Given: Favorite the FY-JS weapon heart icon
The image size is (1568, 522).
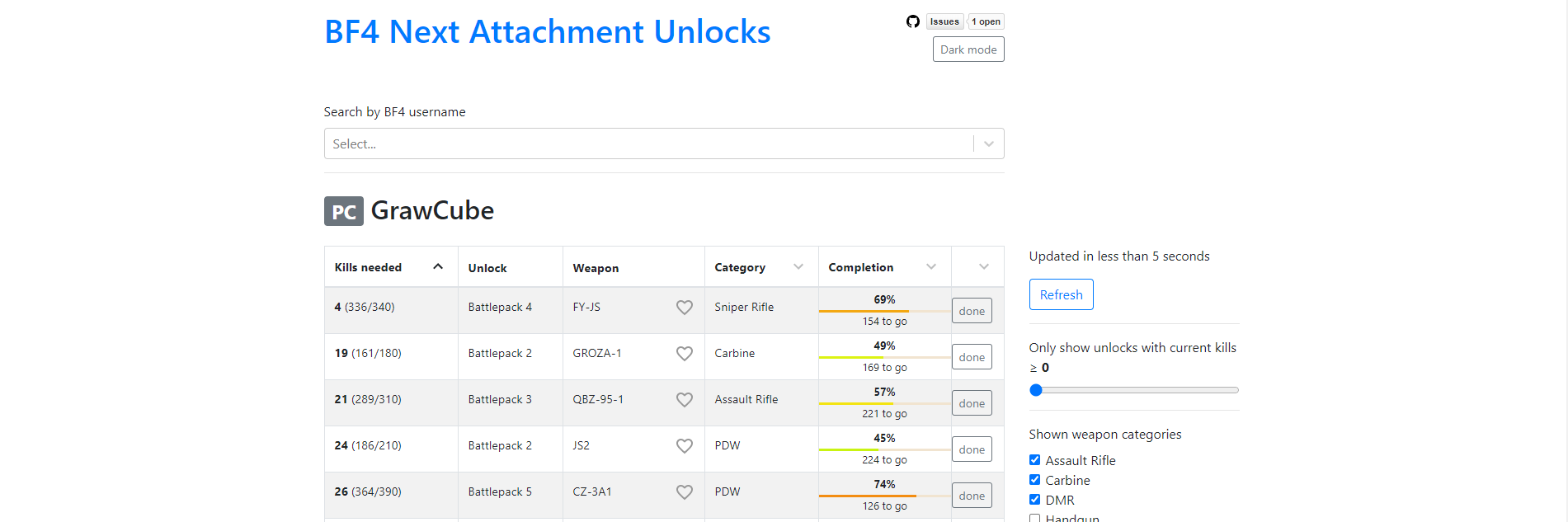Looking at the screenshot, I should pyautogui.click(x=684, y=308).
